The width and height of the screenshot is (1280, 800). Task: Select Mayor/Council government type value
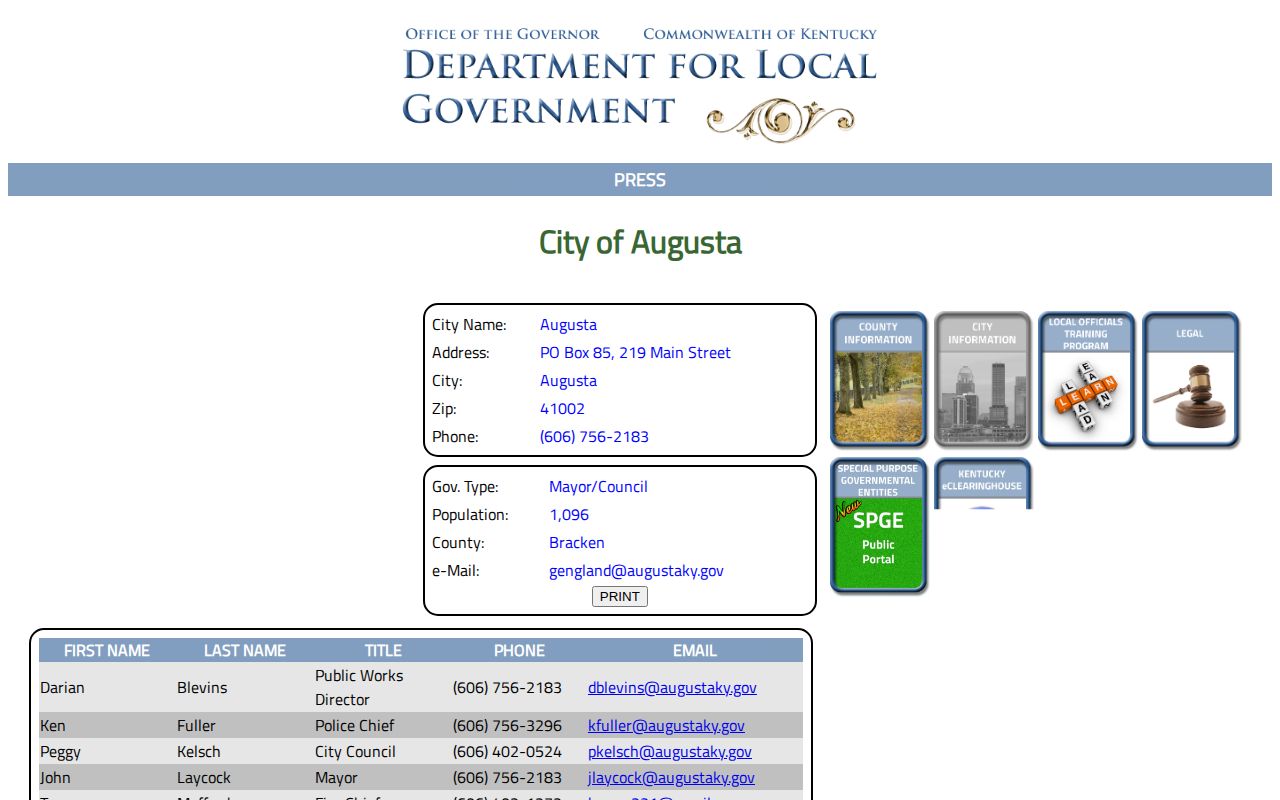pos(598,487)
